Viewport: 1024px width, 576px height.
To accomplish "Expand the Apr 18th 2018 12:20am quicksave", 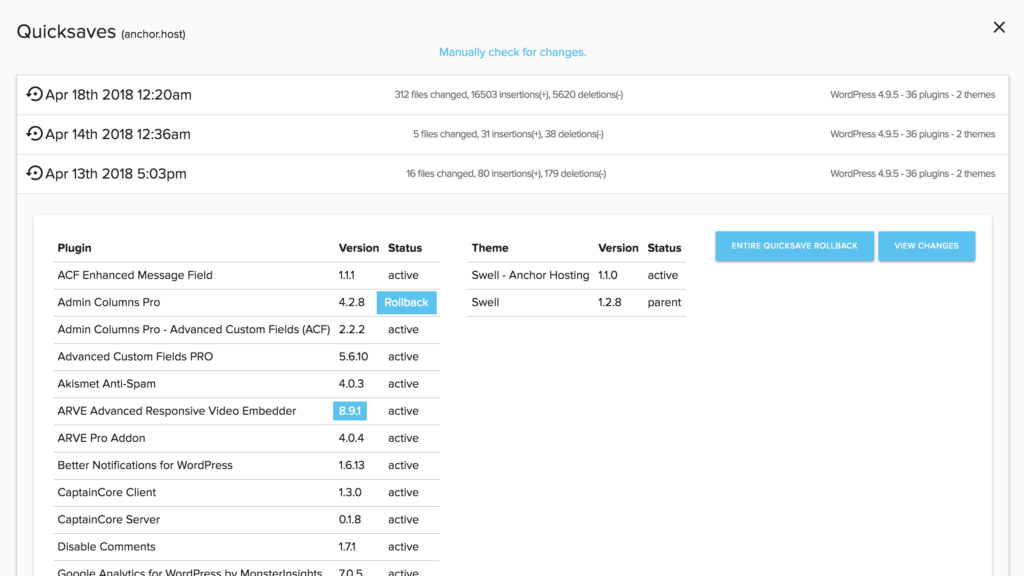I will tap(118, 95).
